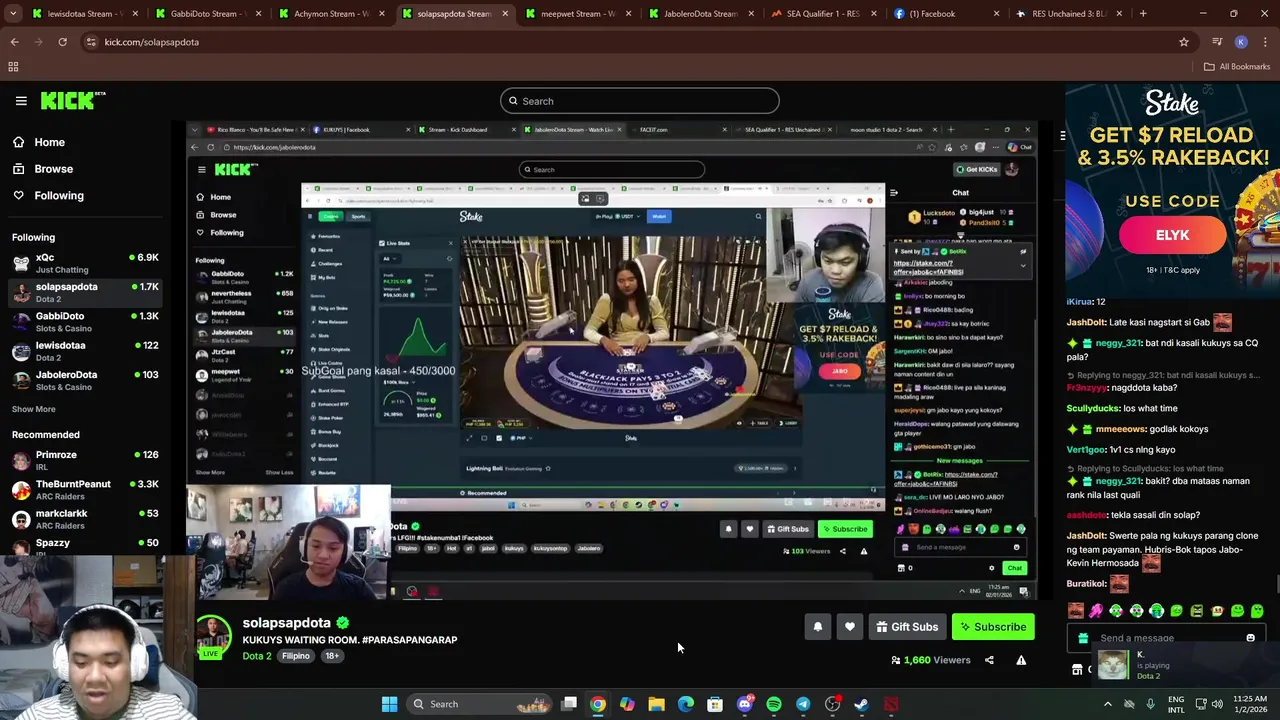Click the green Subscribe button
1280x720 pixels.
coord(993,627)
